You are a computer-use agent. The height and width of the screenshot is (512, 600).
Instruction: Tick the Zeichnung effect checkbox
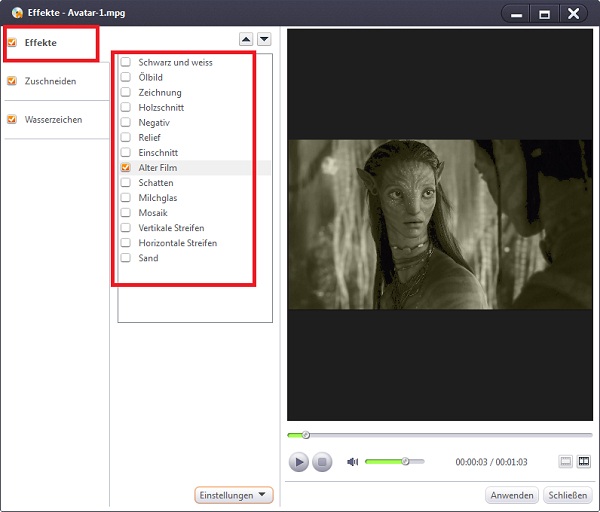click(126, 92)
